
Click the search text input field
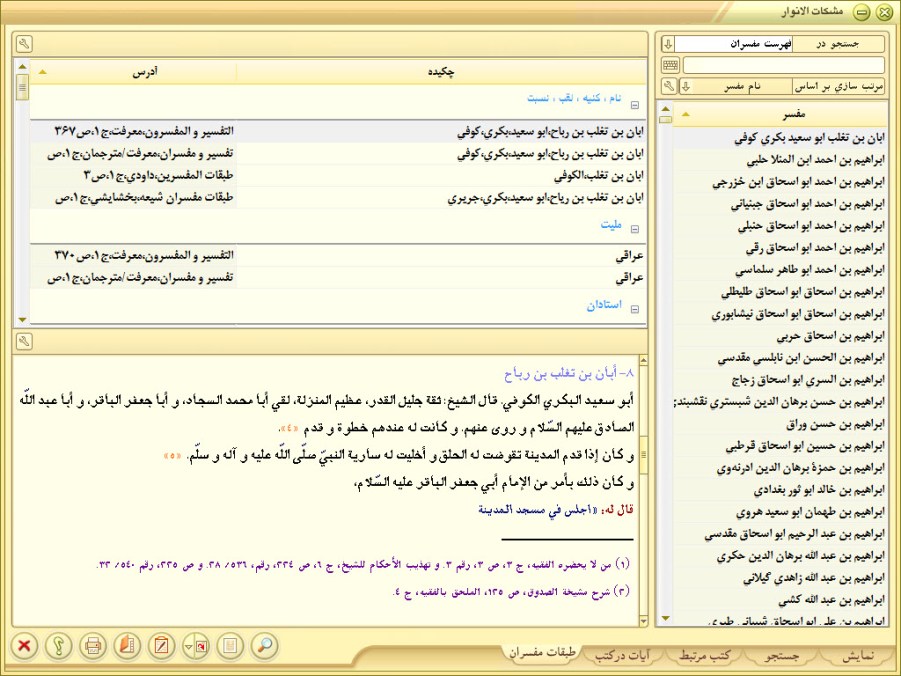click(x=784, y=65)
